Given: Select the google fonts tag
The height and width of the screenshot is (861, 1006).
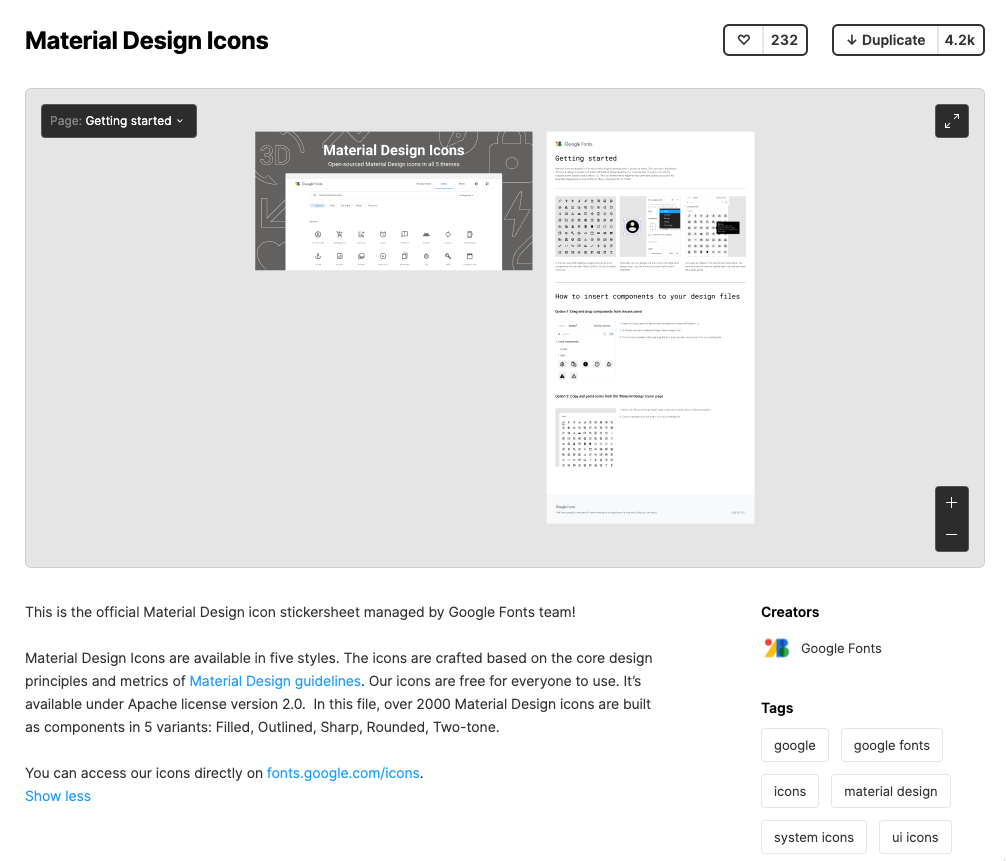Looking at the screenshot, I should [891, 744].
